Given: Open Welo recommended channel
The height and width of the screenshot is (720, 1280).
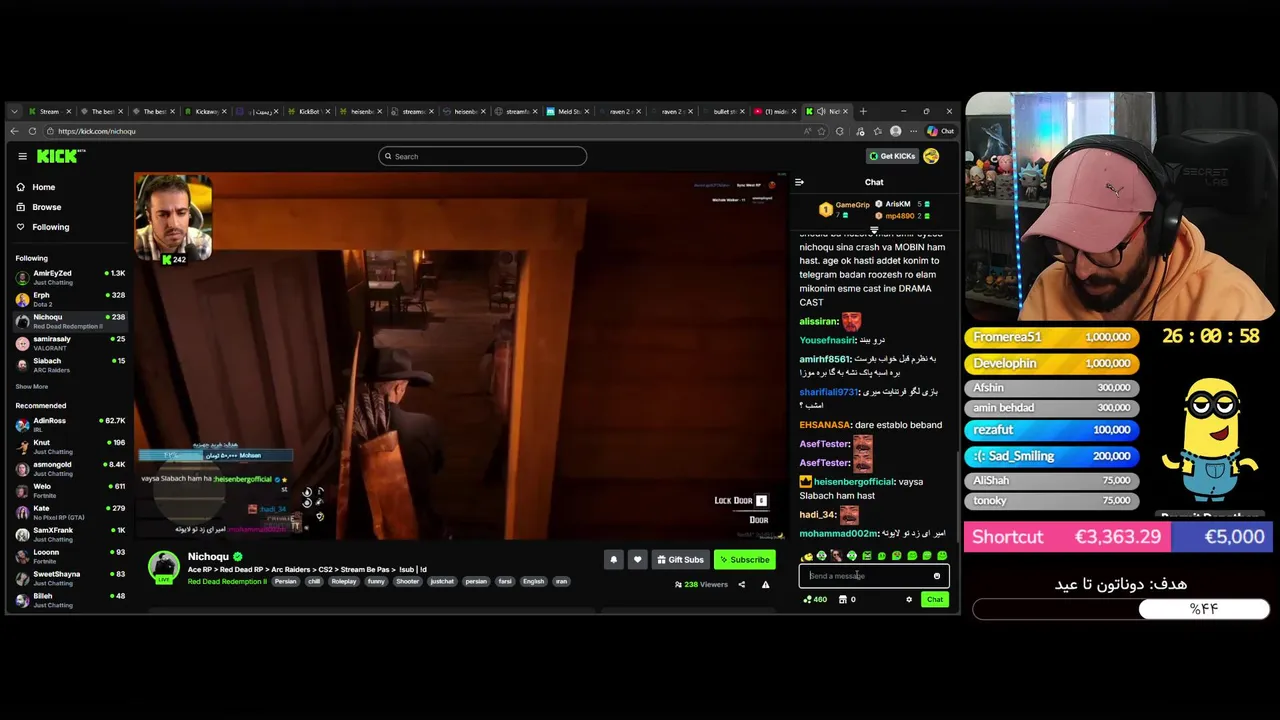Looking at the screenshot, I should pos(70,490).
